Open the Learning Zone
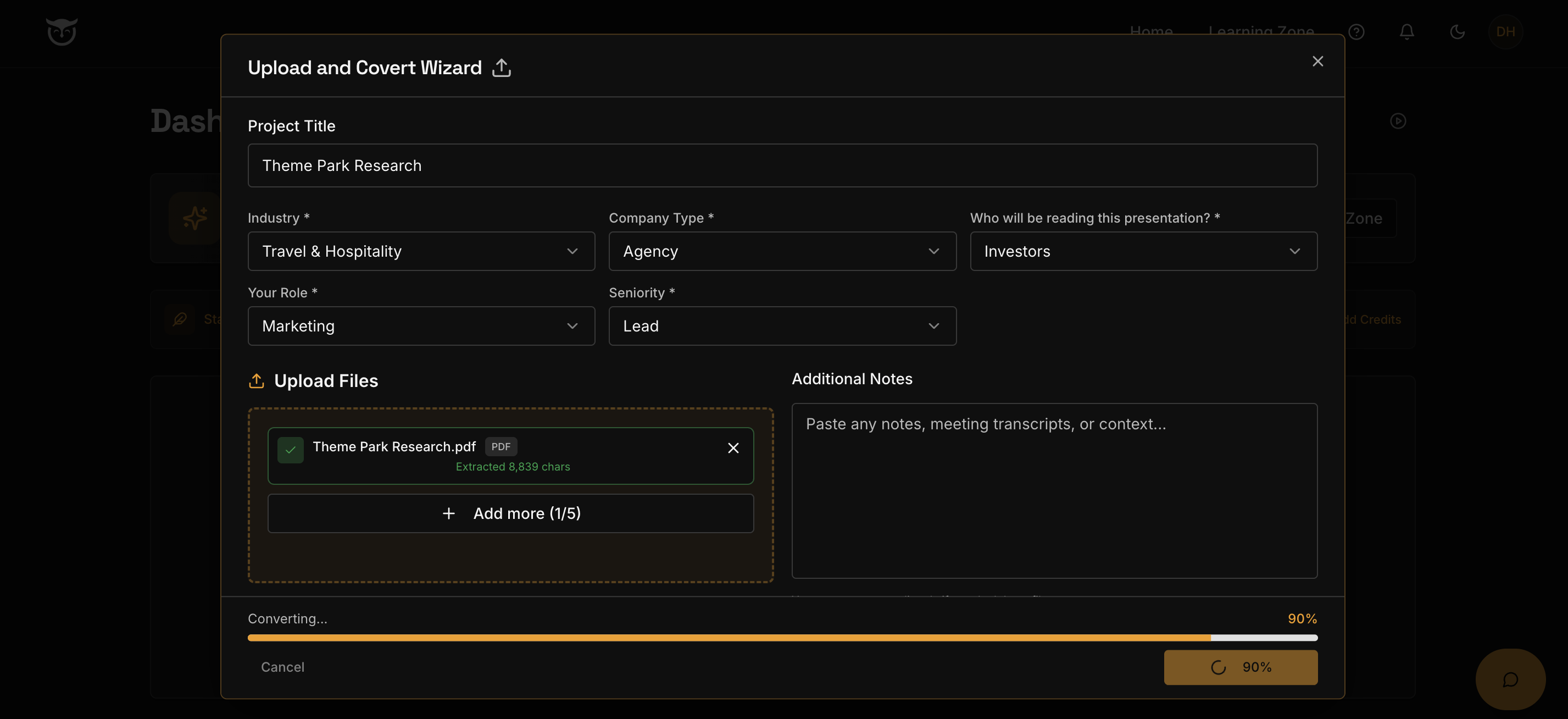 1261,32
